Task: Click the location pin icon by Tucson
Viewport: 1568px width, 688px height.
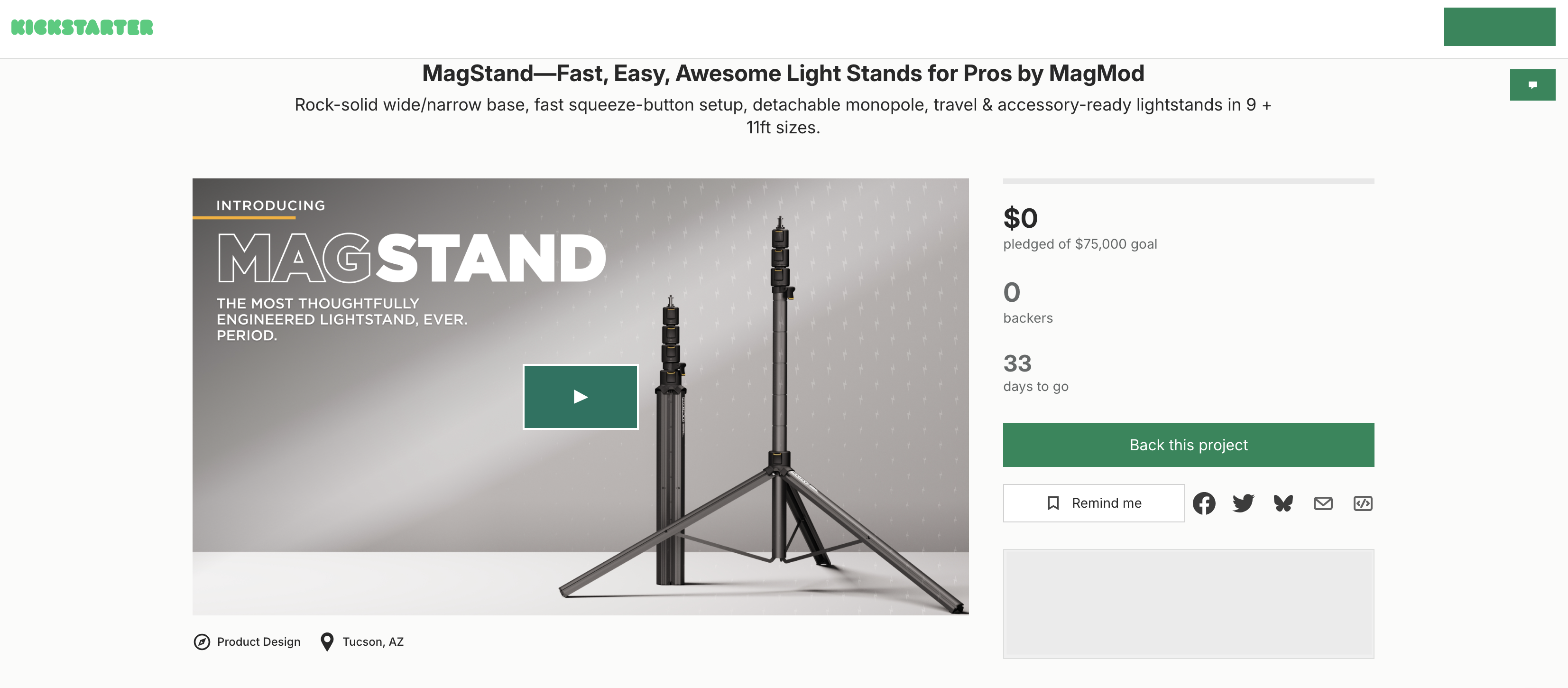Action: [x=327, y=642]
